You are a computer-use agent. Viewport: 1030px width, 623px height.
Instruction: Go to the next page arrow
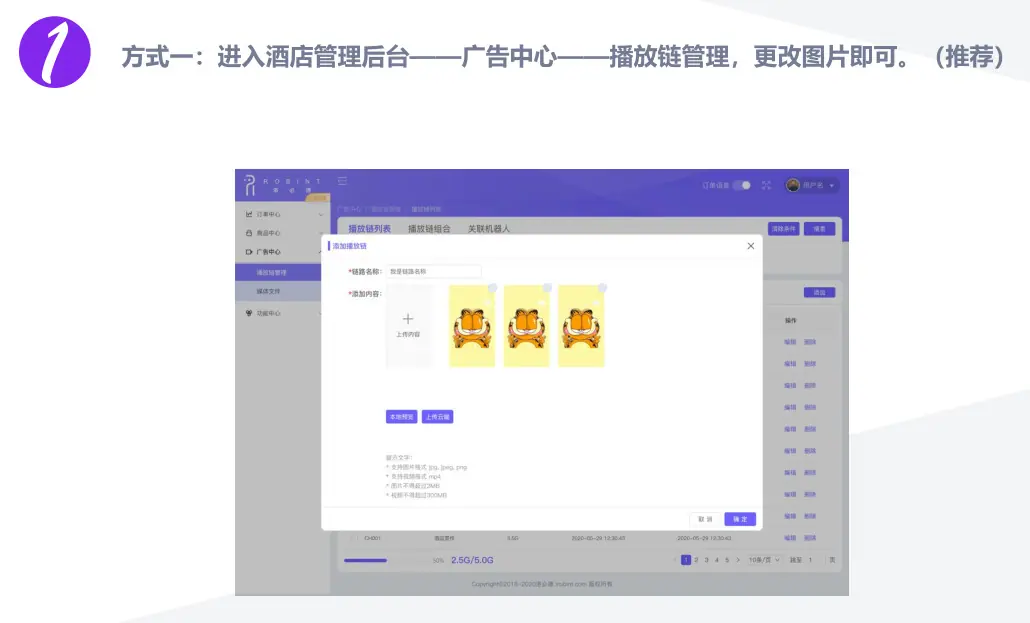[738, 560]
